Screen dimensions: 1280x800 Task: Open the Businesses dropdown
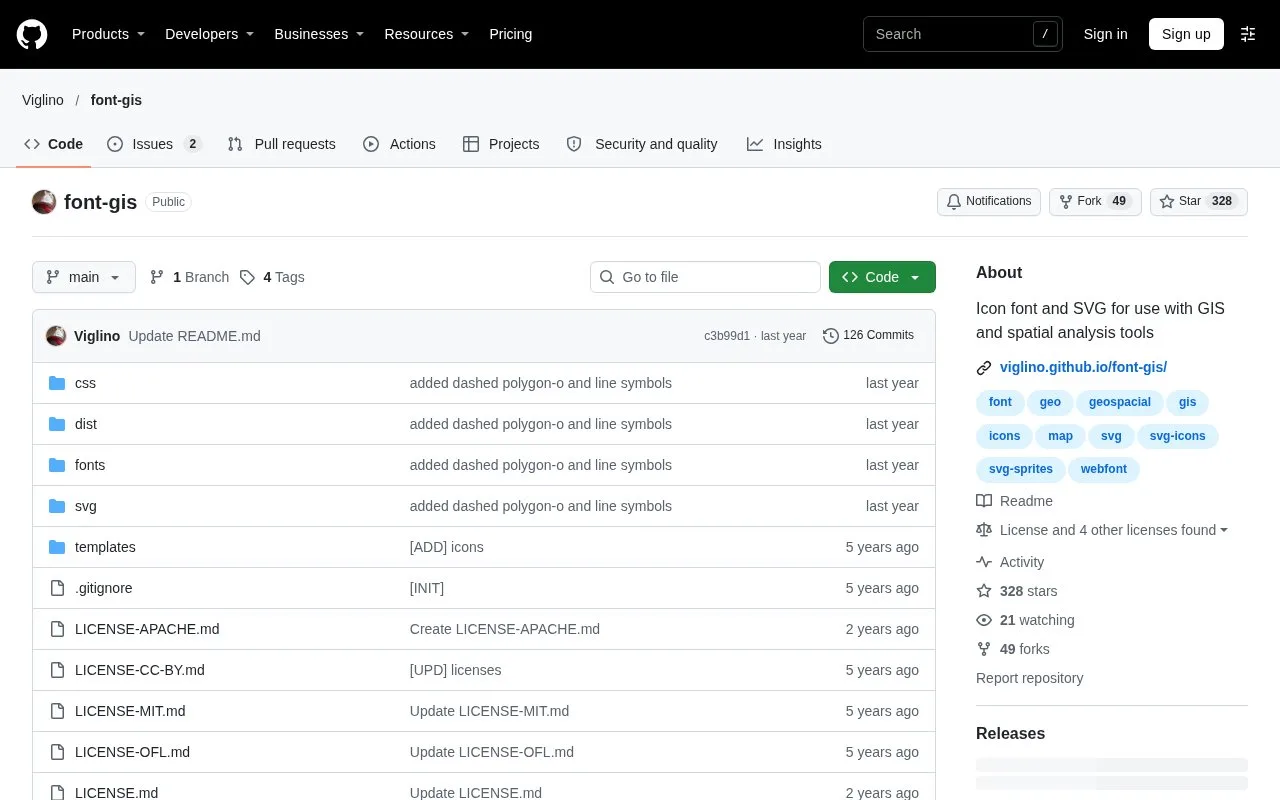[x=319, y=34]
